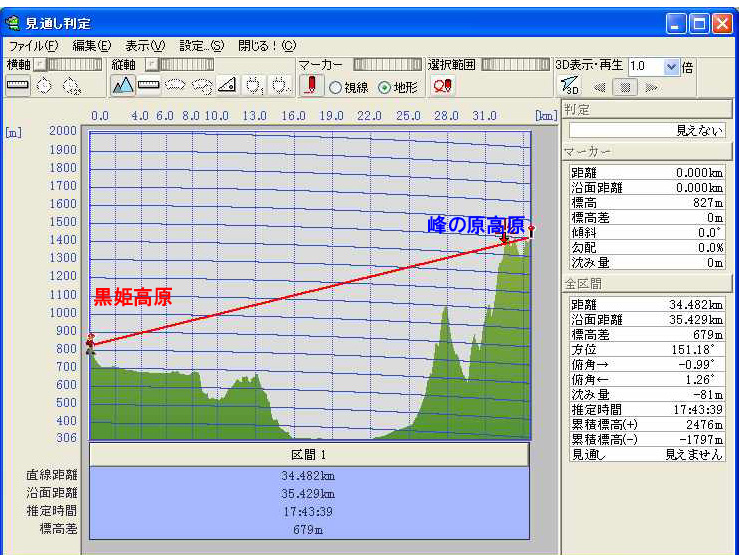
Task: Open the 3D display airplane icon
Action: pyautogui.click(x=570, y=86)
